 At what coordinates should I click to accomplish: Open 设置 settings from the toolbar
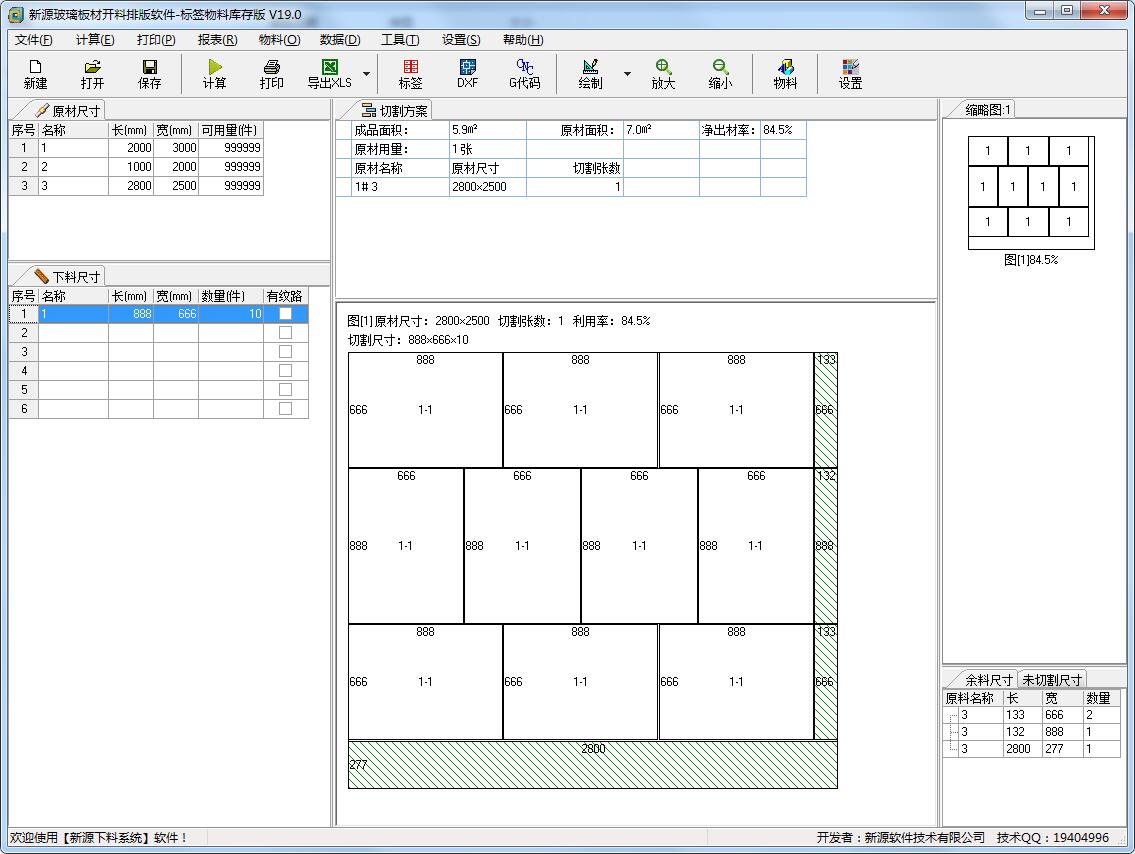coord(850,74)
